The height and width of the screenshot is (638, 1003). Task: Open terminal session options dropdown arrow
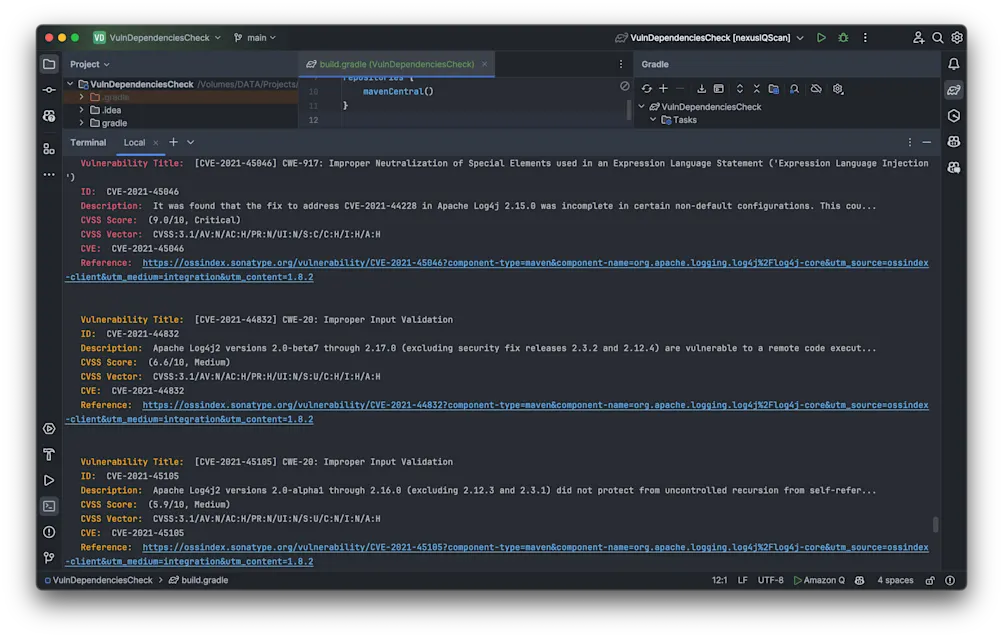tap(191, 142)
